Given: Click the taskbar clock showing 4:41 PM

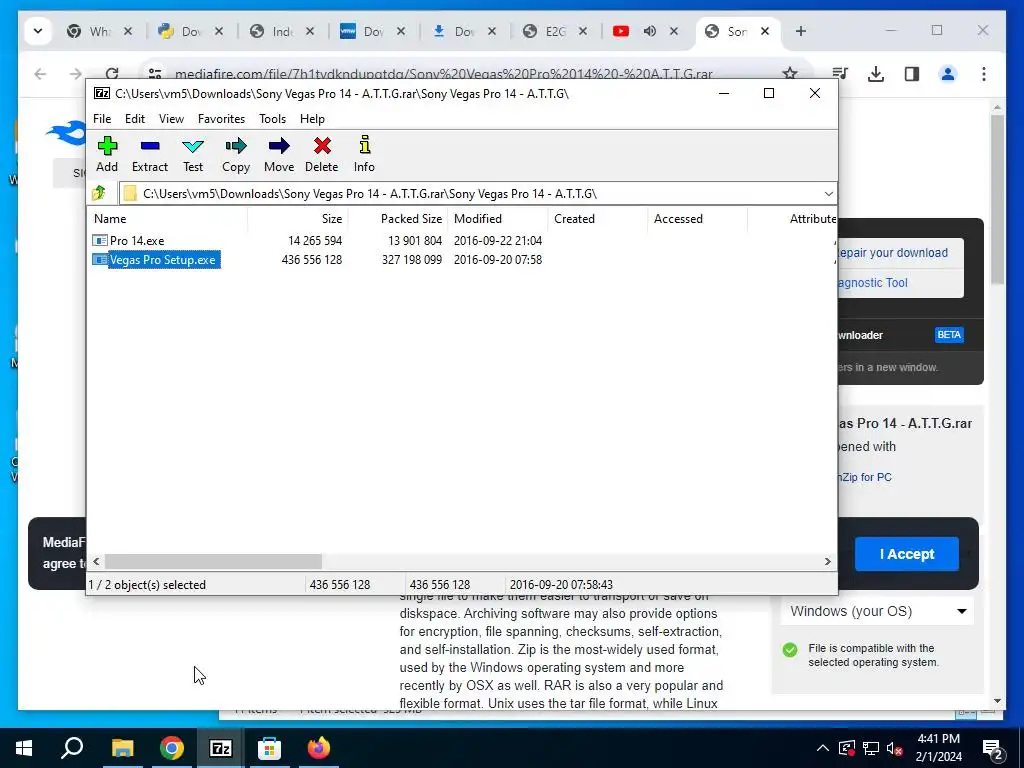Looking at the screenshot, I should 938,748.
